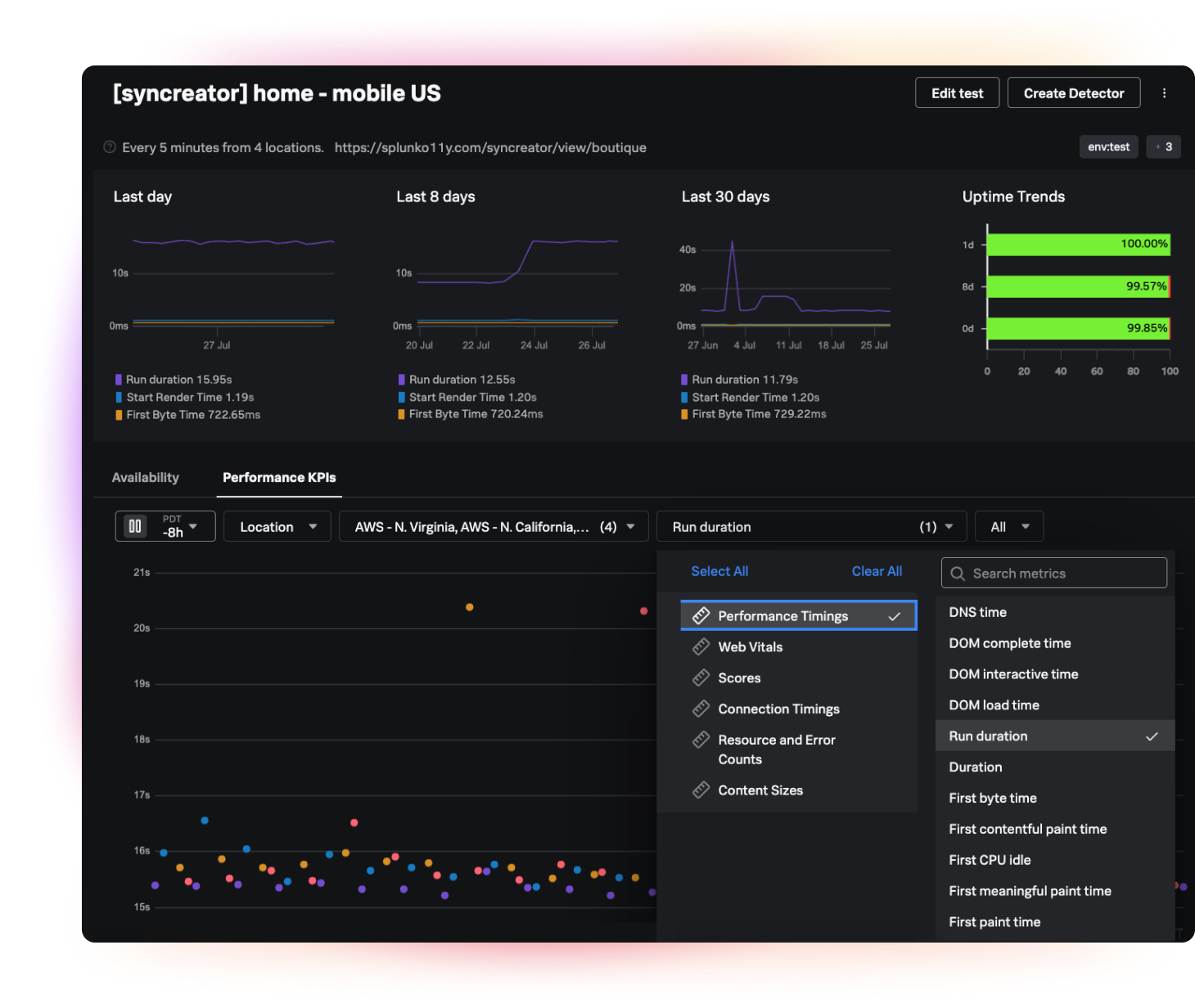Expand the AWS locations selection dropdown

494,526
